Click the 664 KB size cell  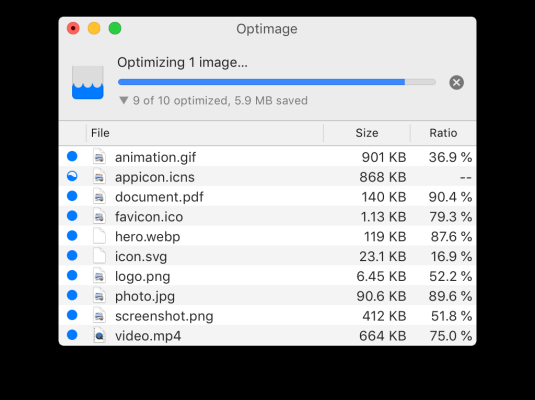tap(382, 336)
